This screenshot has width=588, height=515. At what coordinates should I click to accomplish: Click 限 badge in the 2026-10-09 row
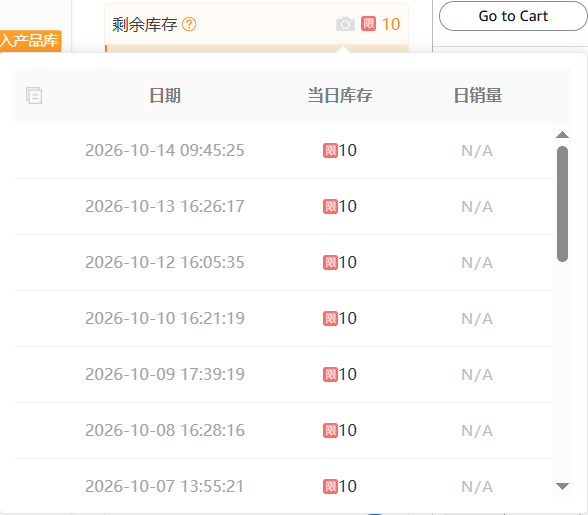click(330, 375)
